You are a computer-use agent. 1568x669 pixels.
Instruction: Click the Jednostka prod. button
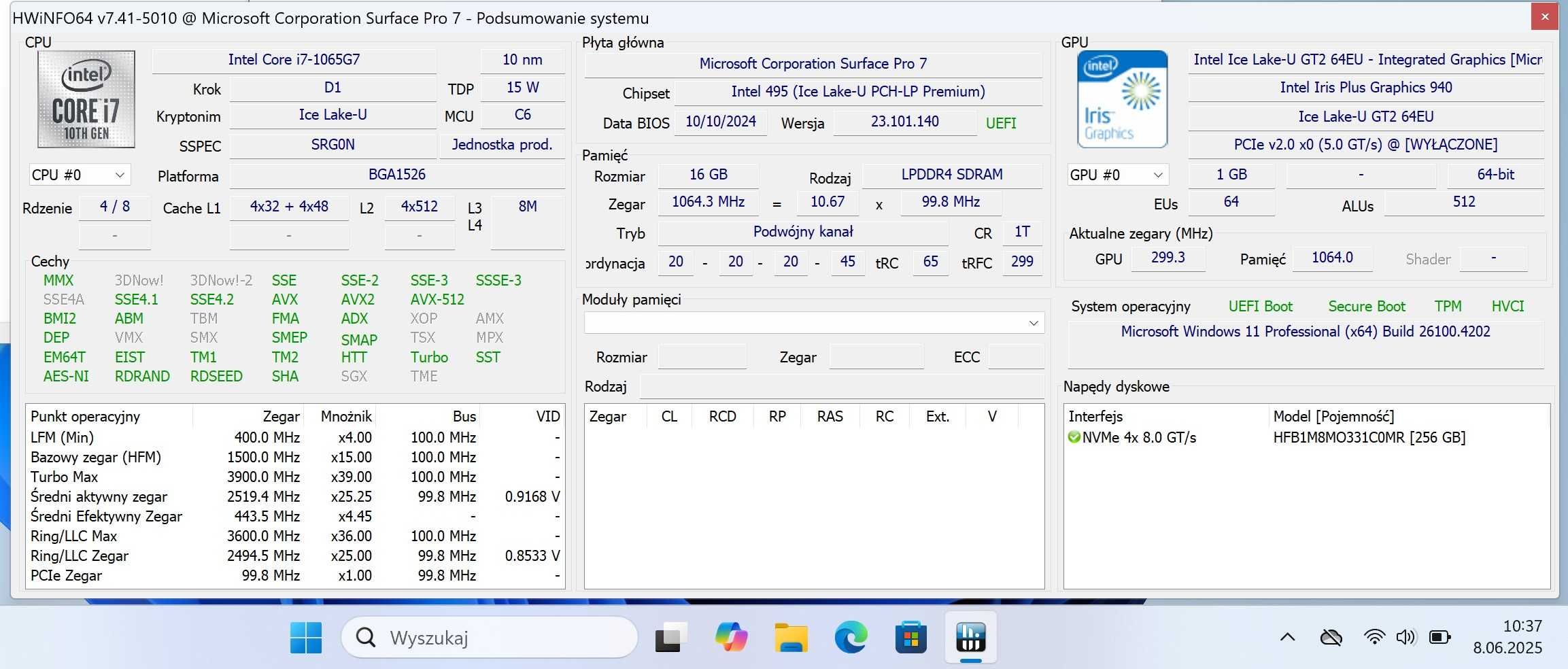(502, 145)
